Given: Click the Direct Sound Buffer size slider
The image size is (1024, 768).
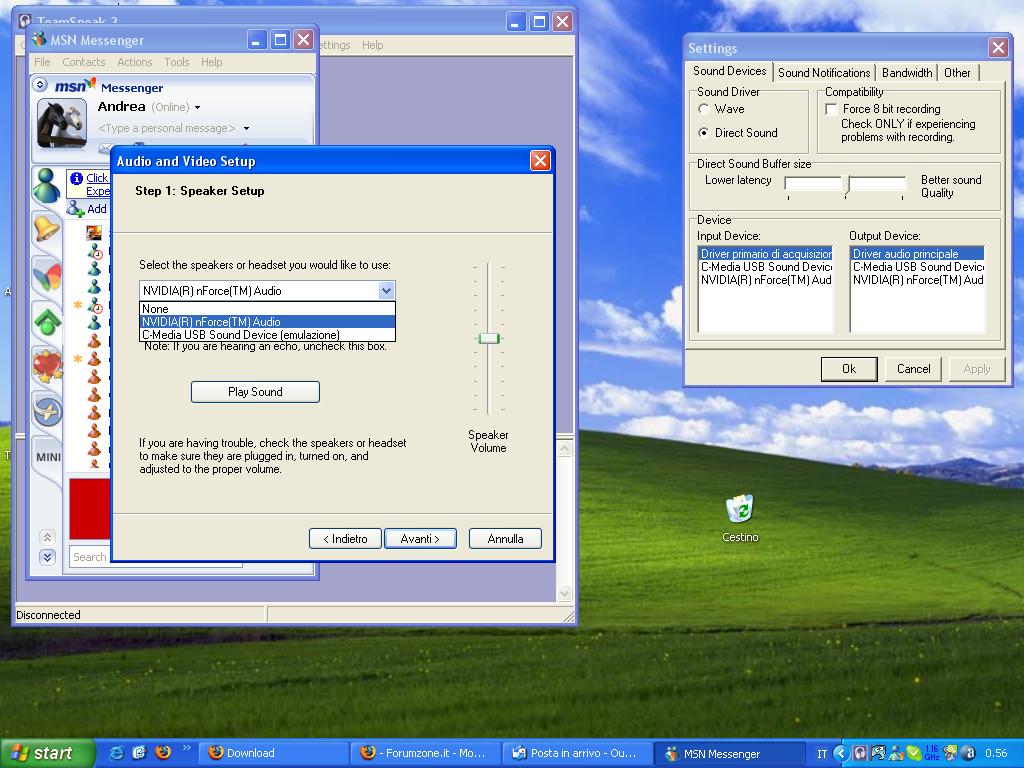Looking at the screenshot, I should pos(848,185).
